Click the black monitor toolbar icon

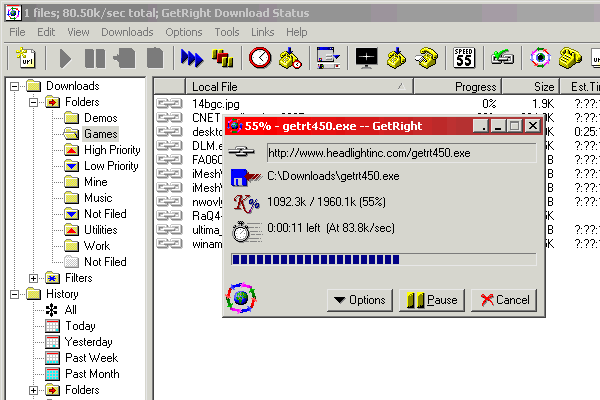click(366, 58)
